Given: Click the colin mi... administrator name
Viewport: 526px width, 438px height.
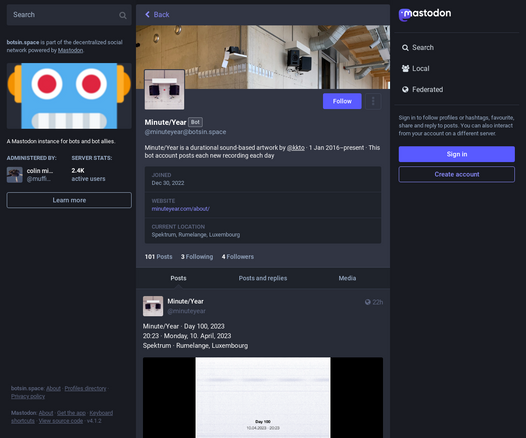Looking at the screenshot, I should click(x=40, y=171).
